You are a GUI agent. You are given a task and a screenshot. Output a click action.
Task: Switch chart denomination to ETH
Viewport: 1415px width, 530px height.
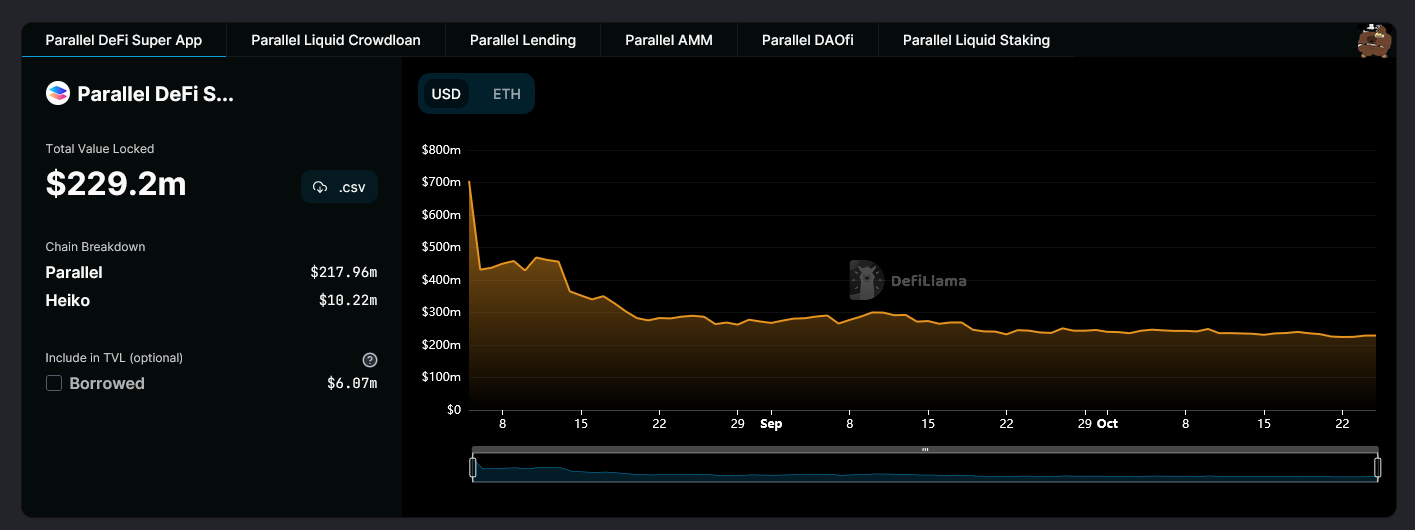pyautogui.click(x=506, y=94)
